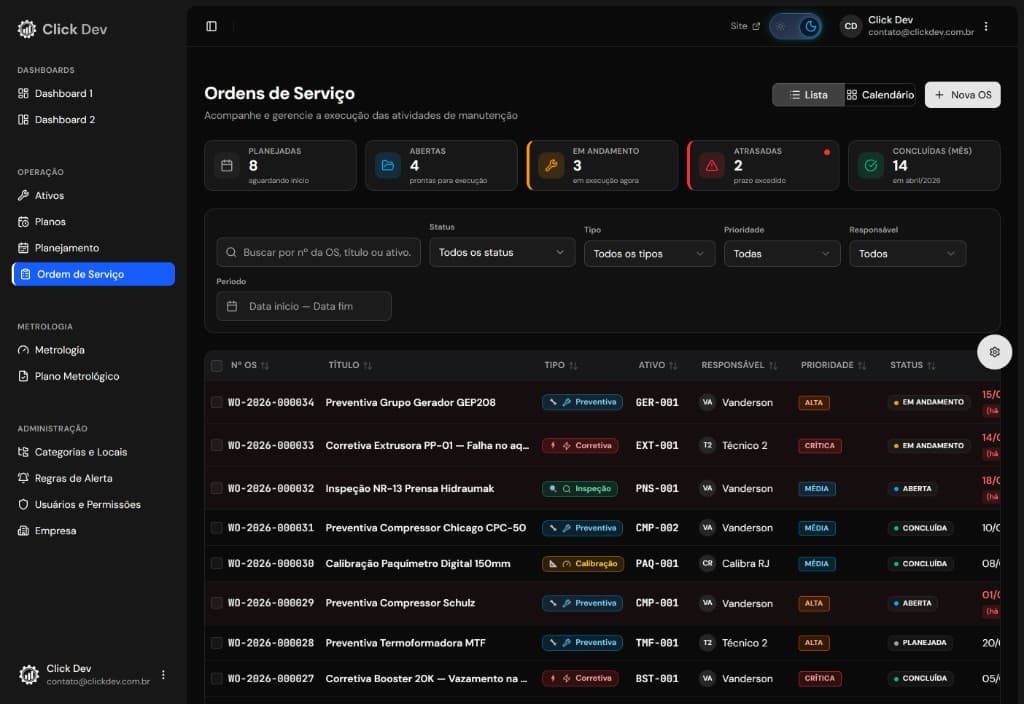Click the calendar icon in Período field
This screenshot has width=1024, height=704.
(x=232, y=306)
